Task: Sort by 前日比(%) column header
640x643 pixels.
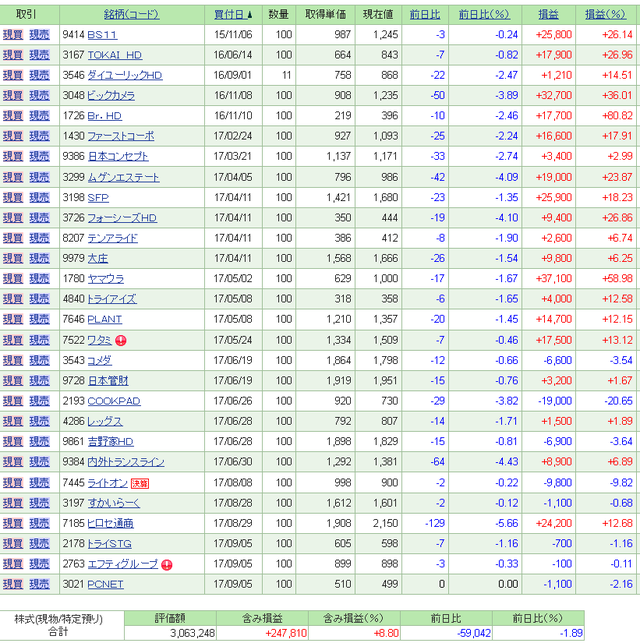Action: pos(484,15)
